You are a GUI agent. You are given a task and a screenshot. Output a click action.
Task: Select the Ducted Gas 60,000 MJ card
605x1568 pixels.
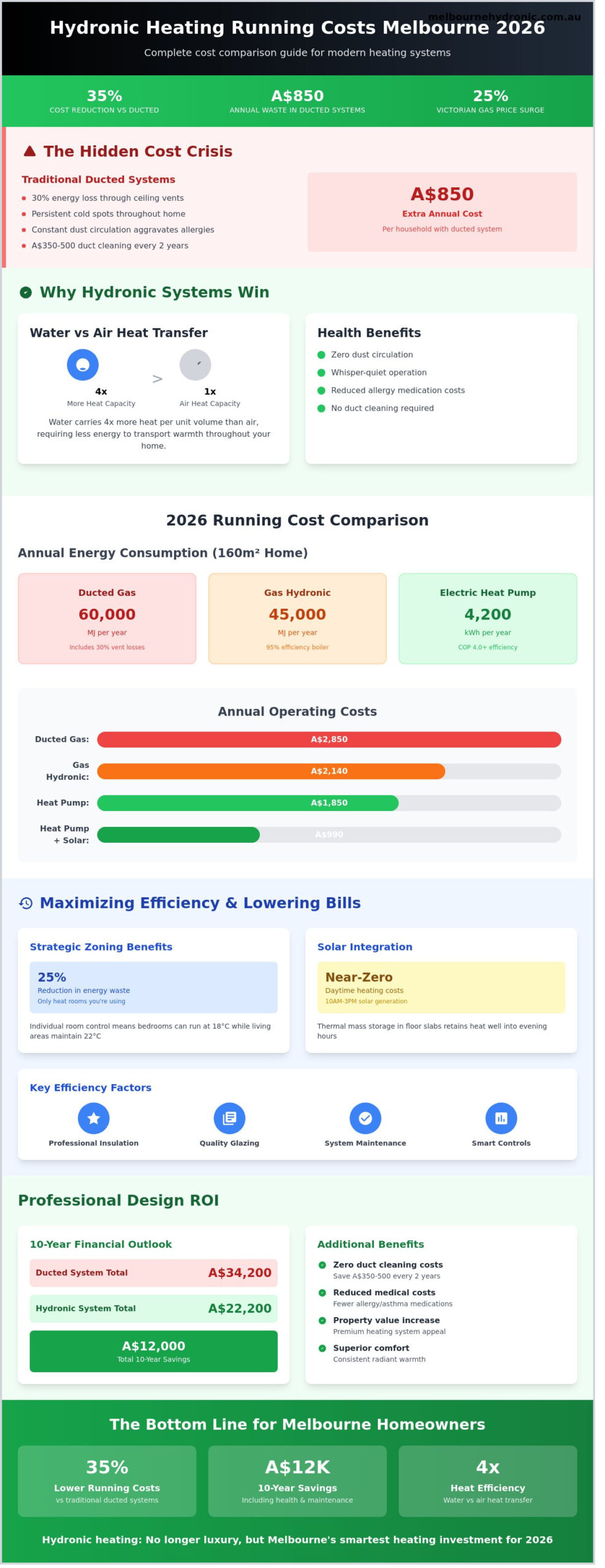[107, 619]
